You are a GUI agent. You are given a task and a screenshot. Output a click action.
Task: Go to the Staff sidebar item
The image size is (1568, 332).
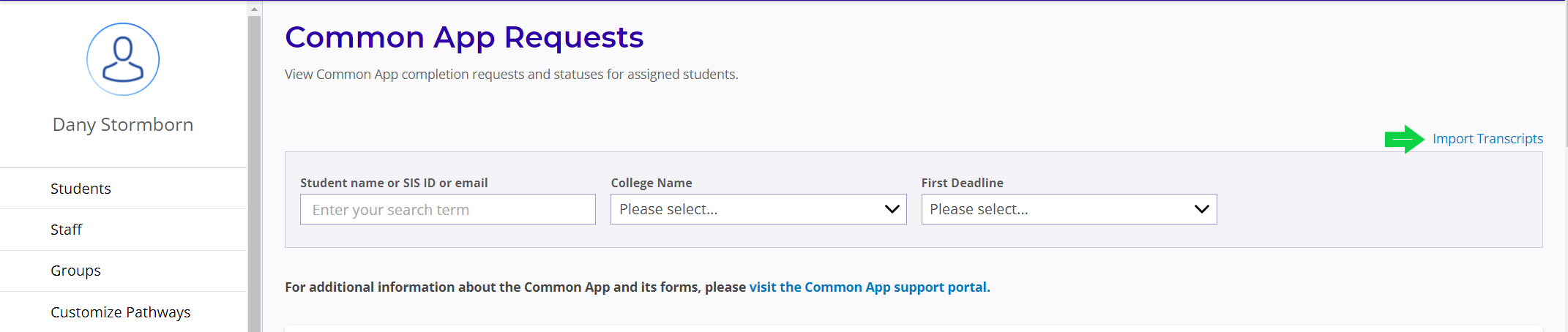[66, 230]
